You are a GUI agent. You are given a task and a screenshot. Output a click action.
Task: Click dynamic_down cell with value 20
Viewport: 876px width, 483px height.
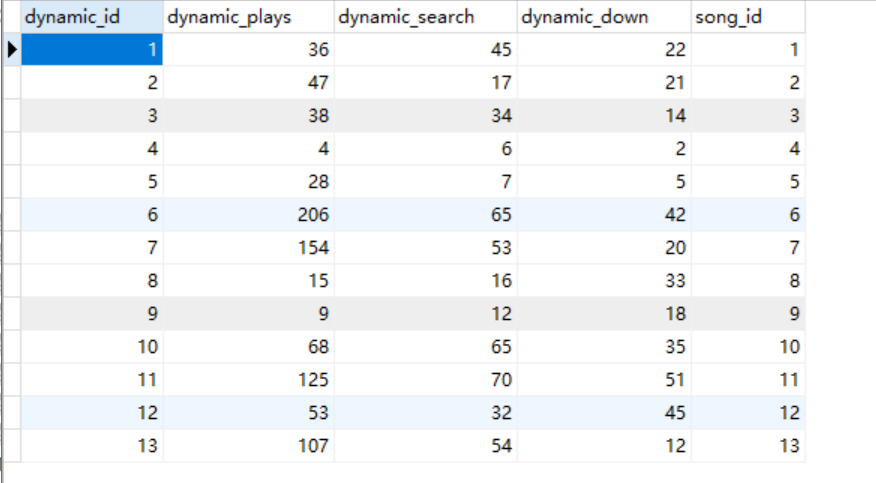(604, 247)
